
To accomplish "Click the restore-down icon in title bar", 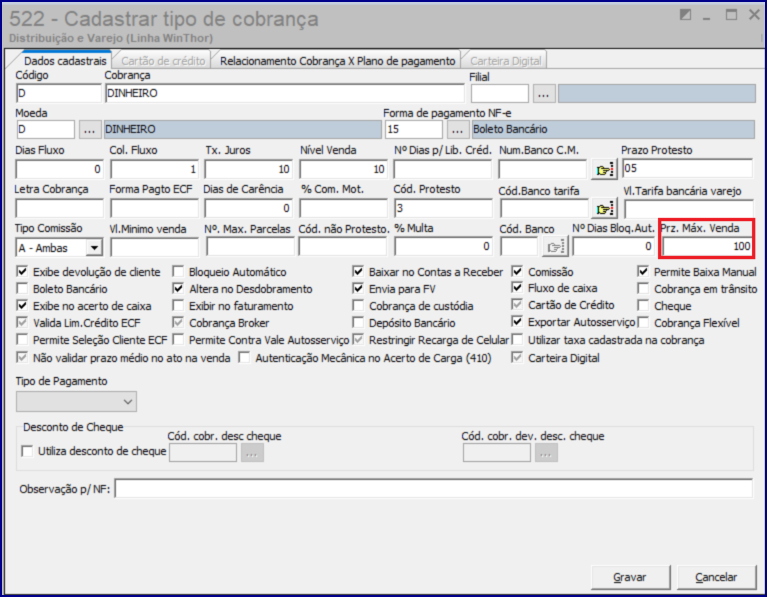I will [x=685, y=15].
